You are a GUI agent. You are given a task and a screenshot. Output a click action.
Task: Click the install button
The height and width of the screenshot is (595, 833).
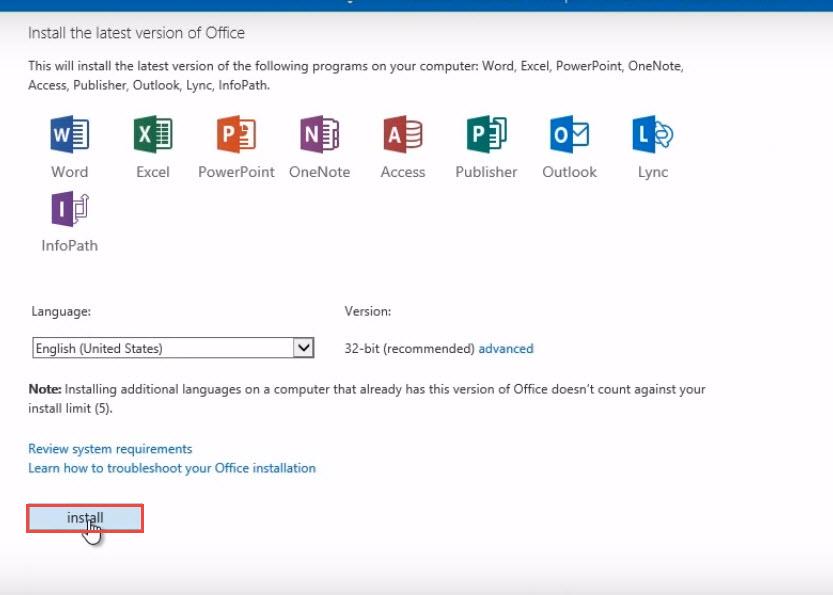click(85, 518)
